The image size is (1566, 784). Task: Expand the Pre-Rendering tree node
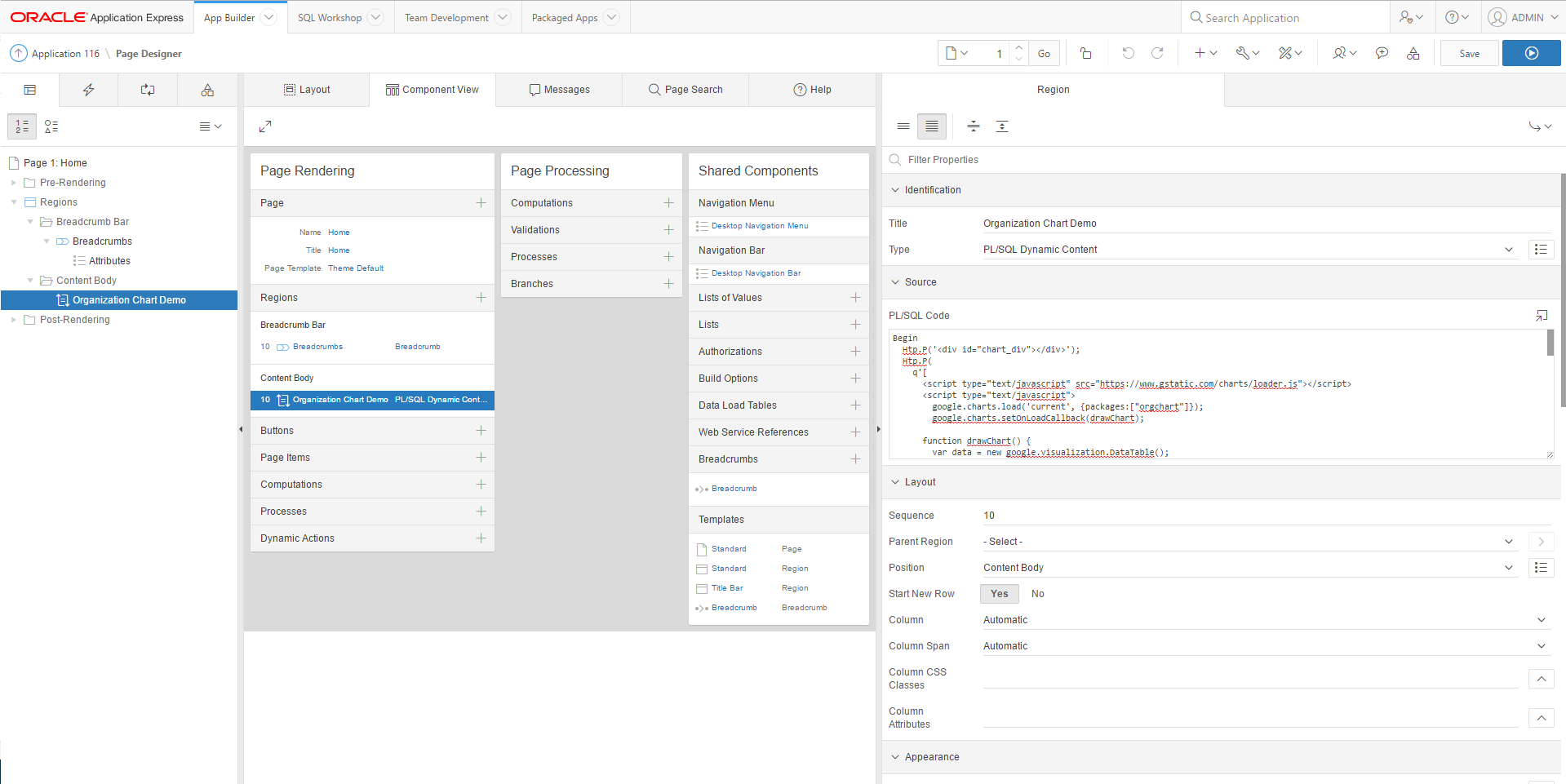[13, 183]
